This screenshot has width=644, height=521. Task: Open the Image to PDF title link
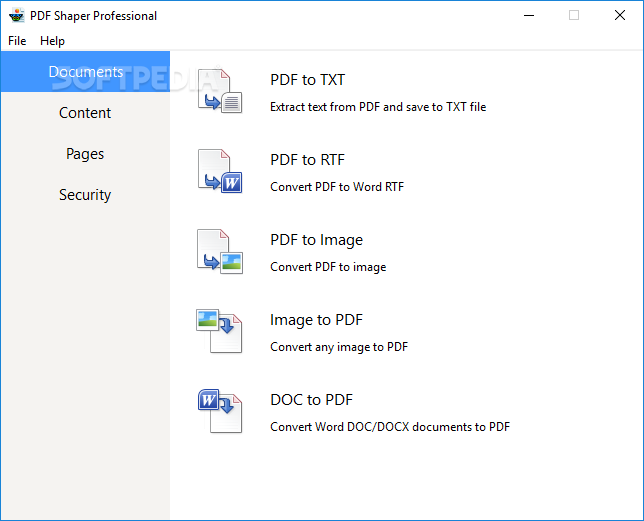[x=317, y=320]
